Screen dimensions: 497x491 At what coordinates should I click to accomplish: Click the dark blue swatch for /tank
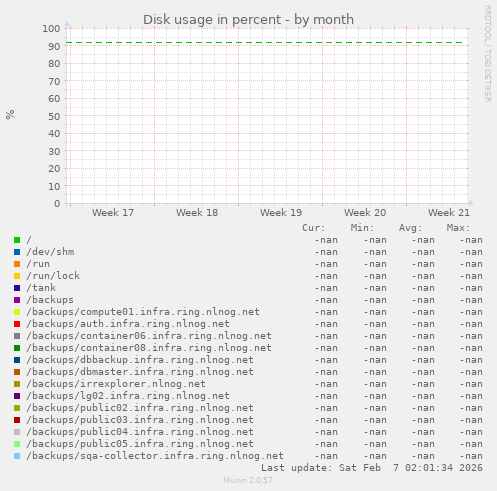pyautogui.click(x=17, y=288)
